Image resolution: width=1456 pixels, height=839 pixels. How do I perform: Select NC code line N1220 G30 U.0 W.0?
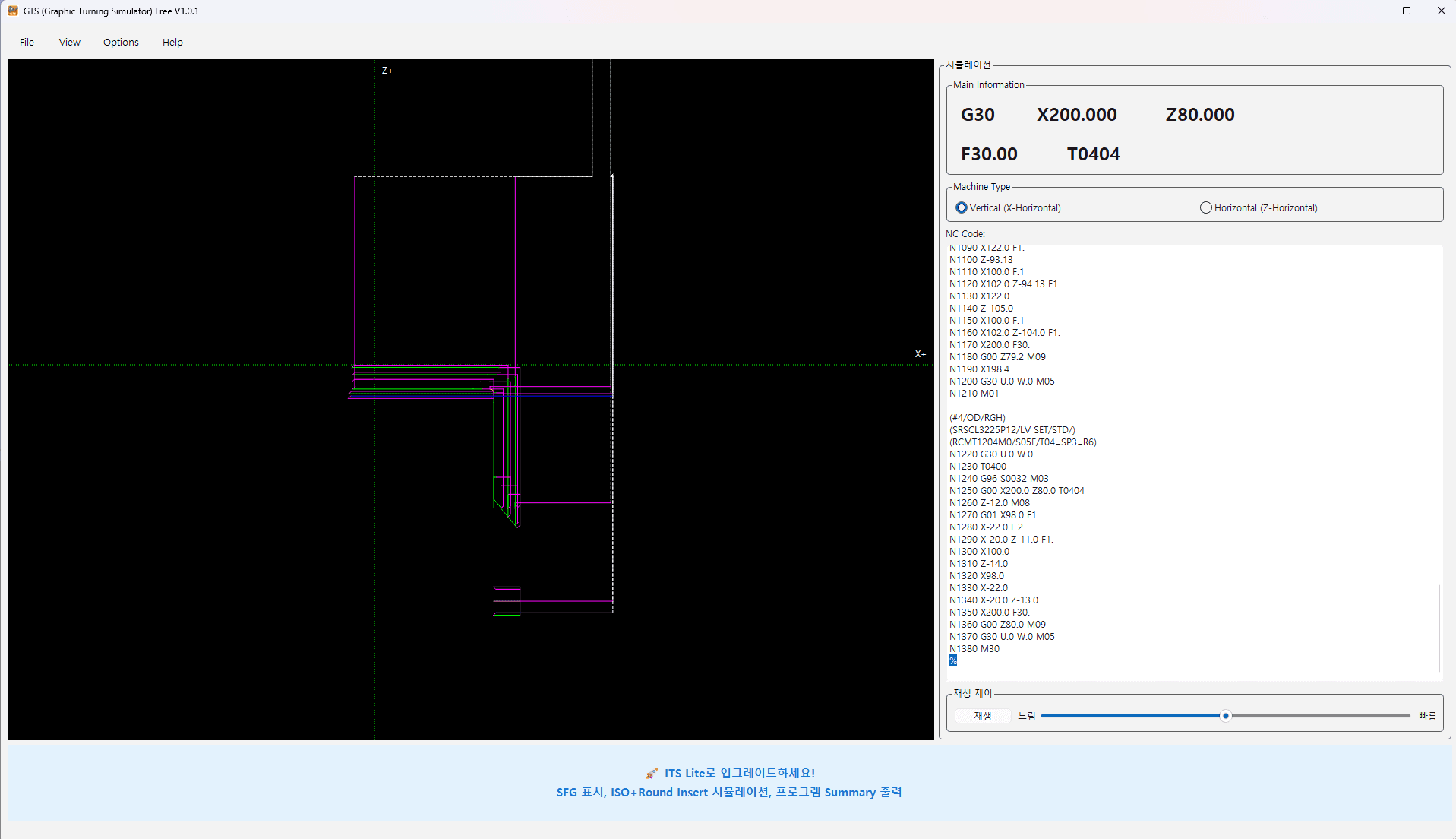(x=990, y=454)
